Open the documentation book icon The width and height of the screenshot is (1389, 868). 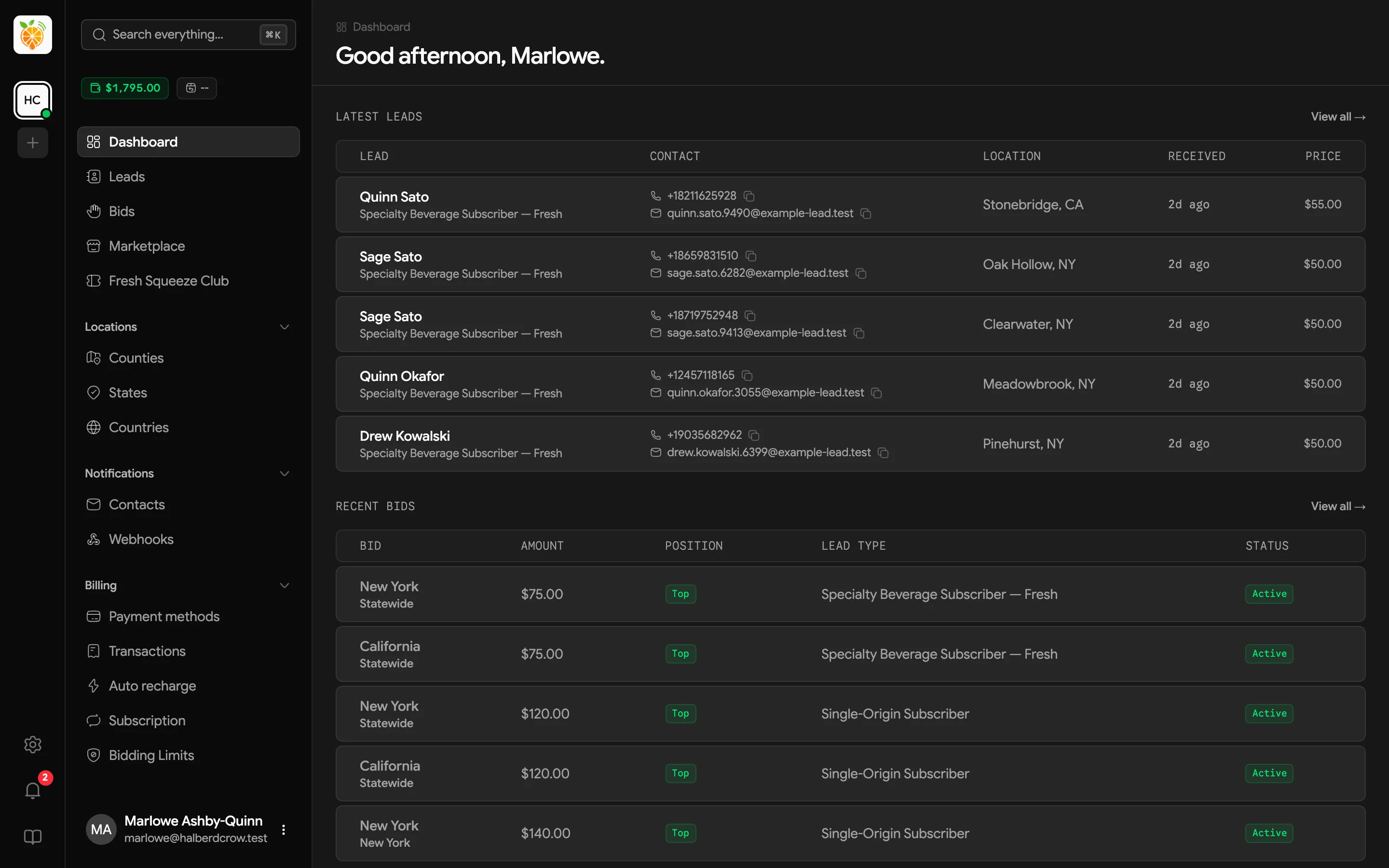(x=33, y=837)
